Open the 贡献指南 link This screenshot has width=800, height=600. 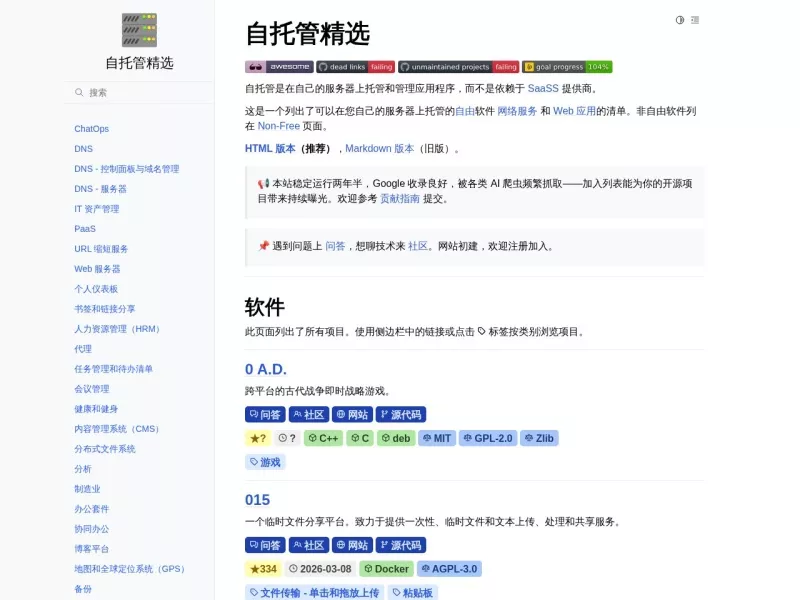point(400,199)
